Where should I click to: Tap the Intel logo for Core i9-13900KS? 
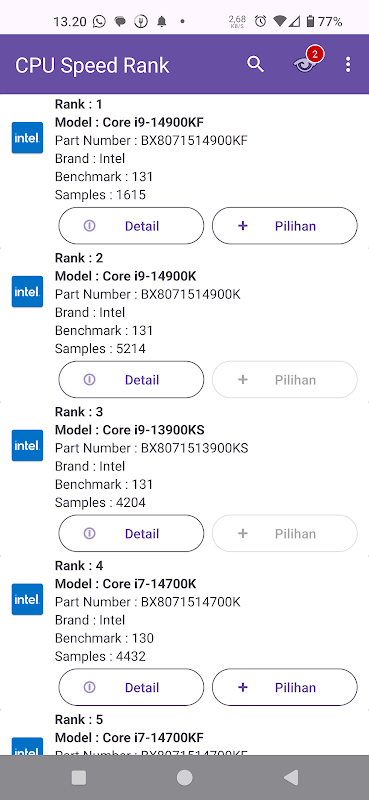point(27,445)
